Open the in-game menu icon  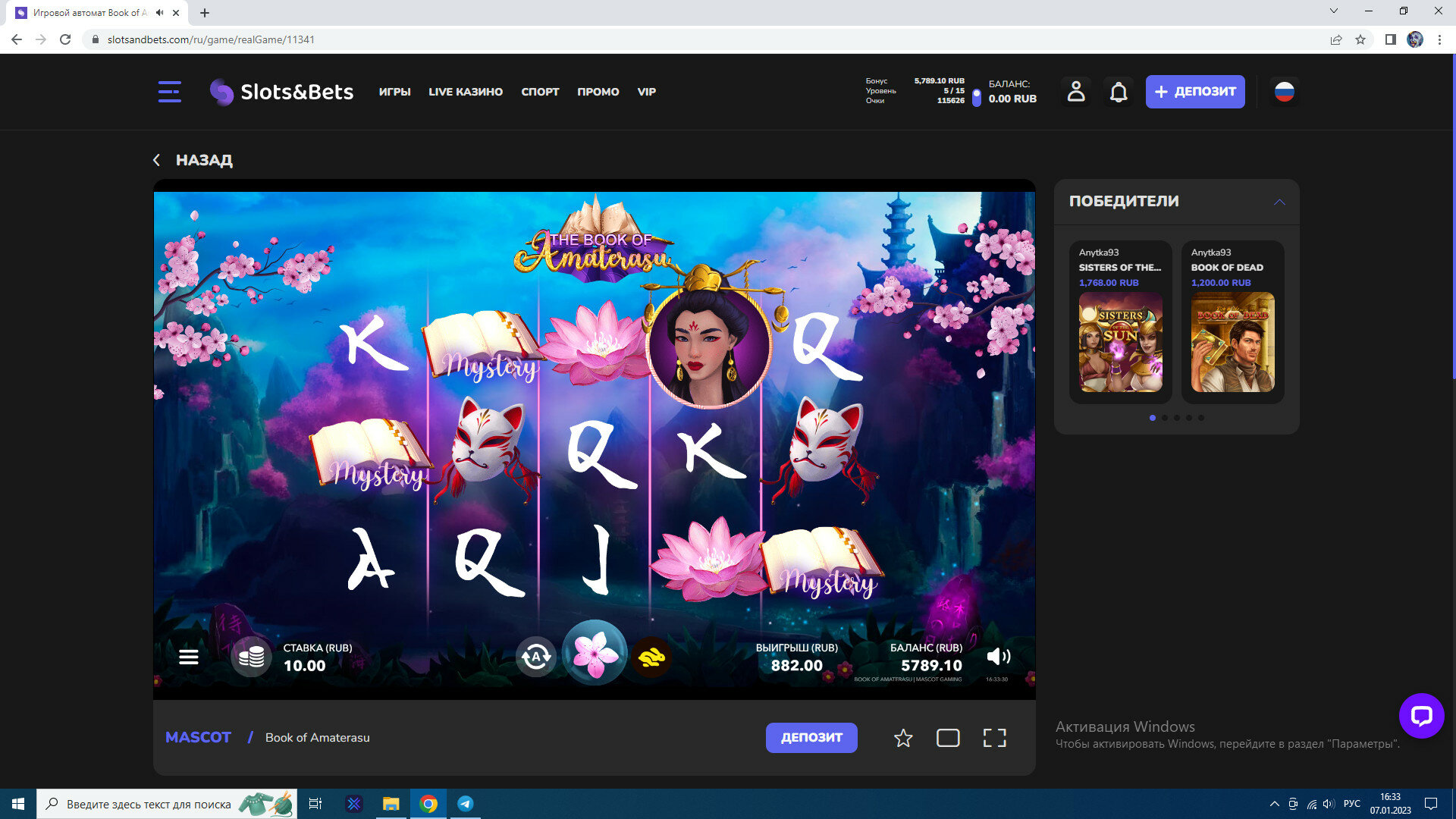point(189,657)
